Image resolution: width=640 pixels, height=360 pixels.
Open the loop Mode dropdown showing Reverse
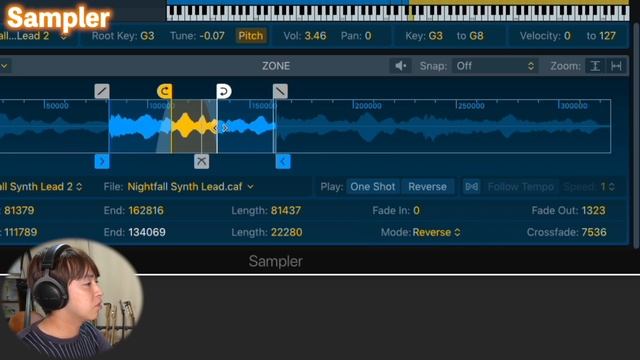coord(436,232)
